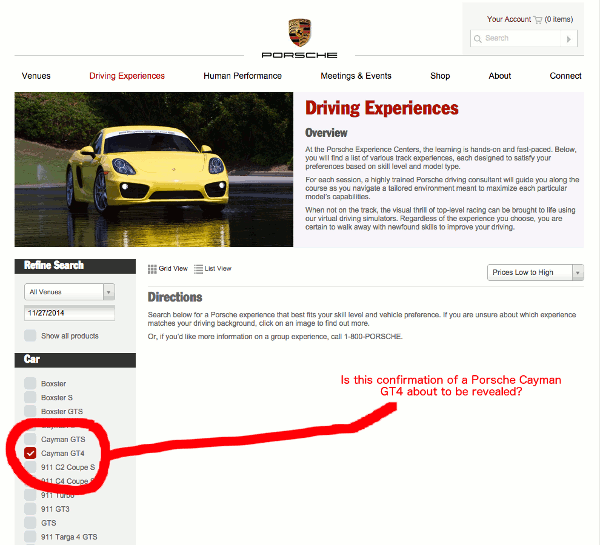The height and width of the screenshot is (545, 600).
Task: Open Your Account link
Action: 509,19
